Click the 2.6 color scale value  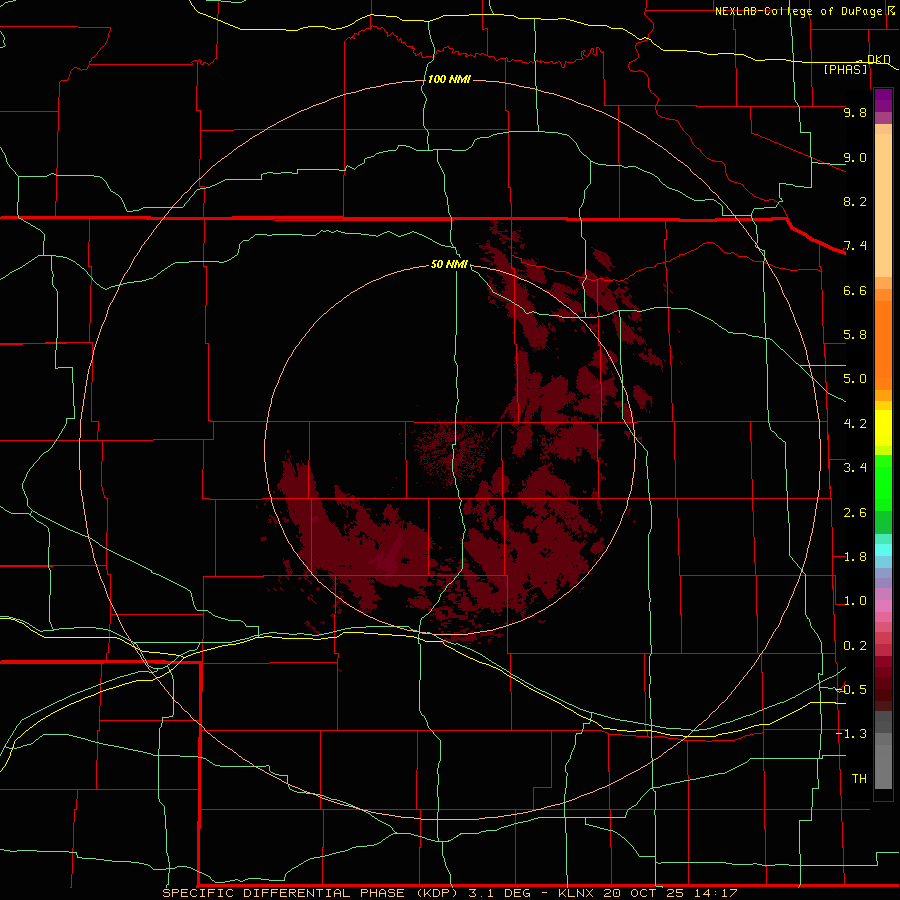coord(855,513)
